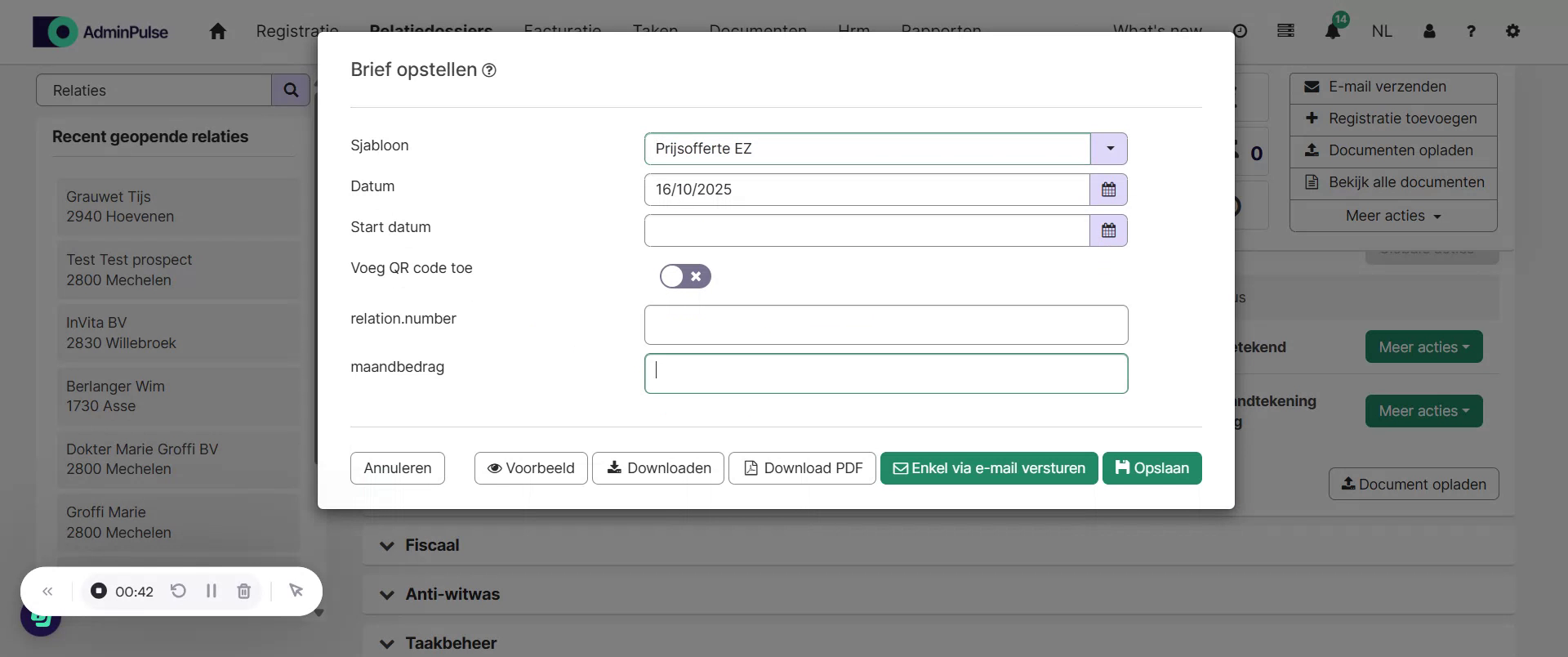Click the relation.number input field
This screenshot has height=657, width=1568.
click(x=886, y=325)
